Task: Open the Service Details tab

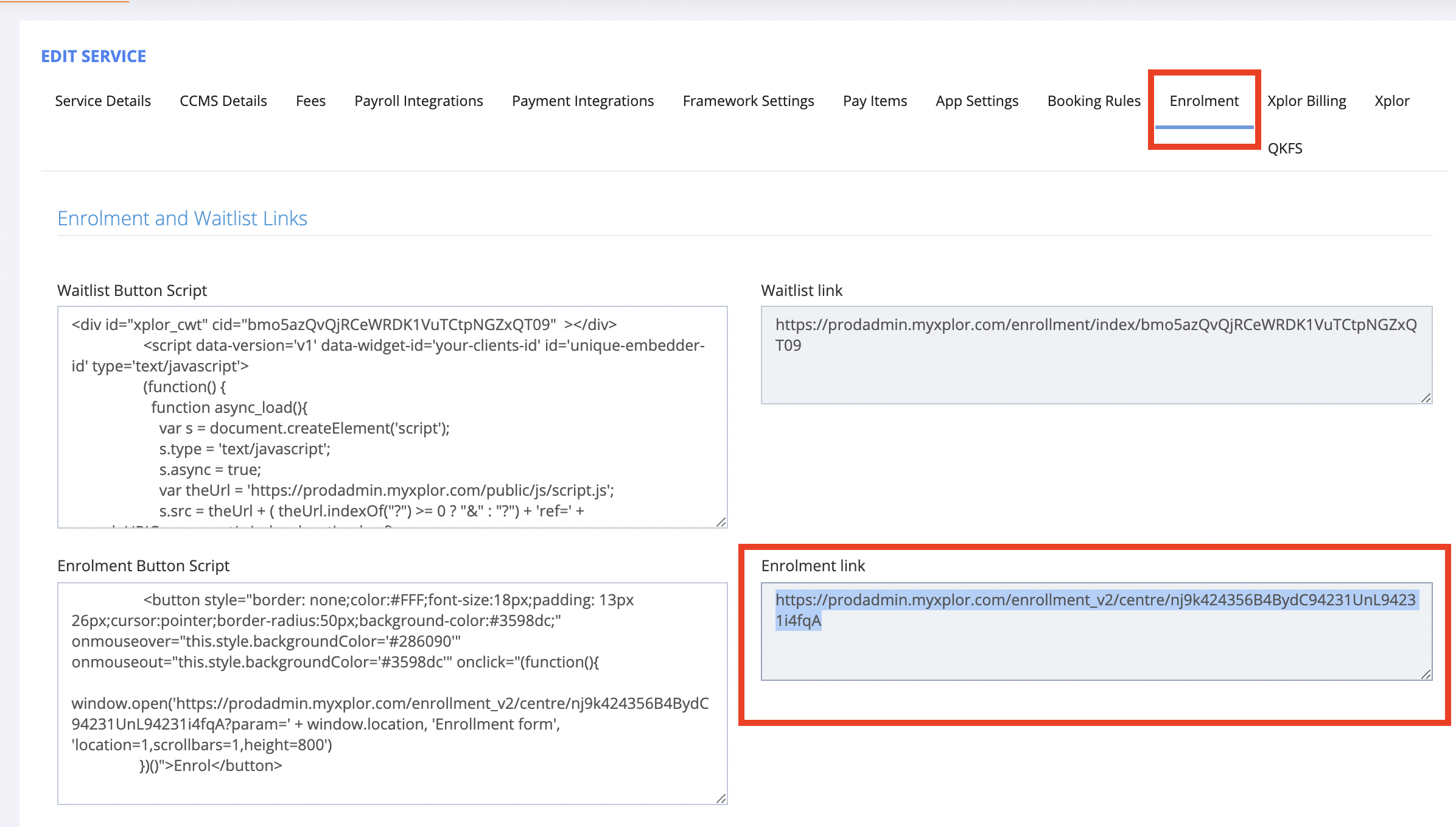Action: coord(103,100)
